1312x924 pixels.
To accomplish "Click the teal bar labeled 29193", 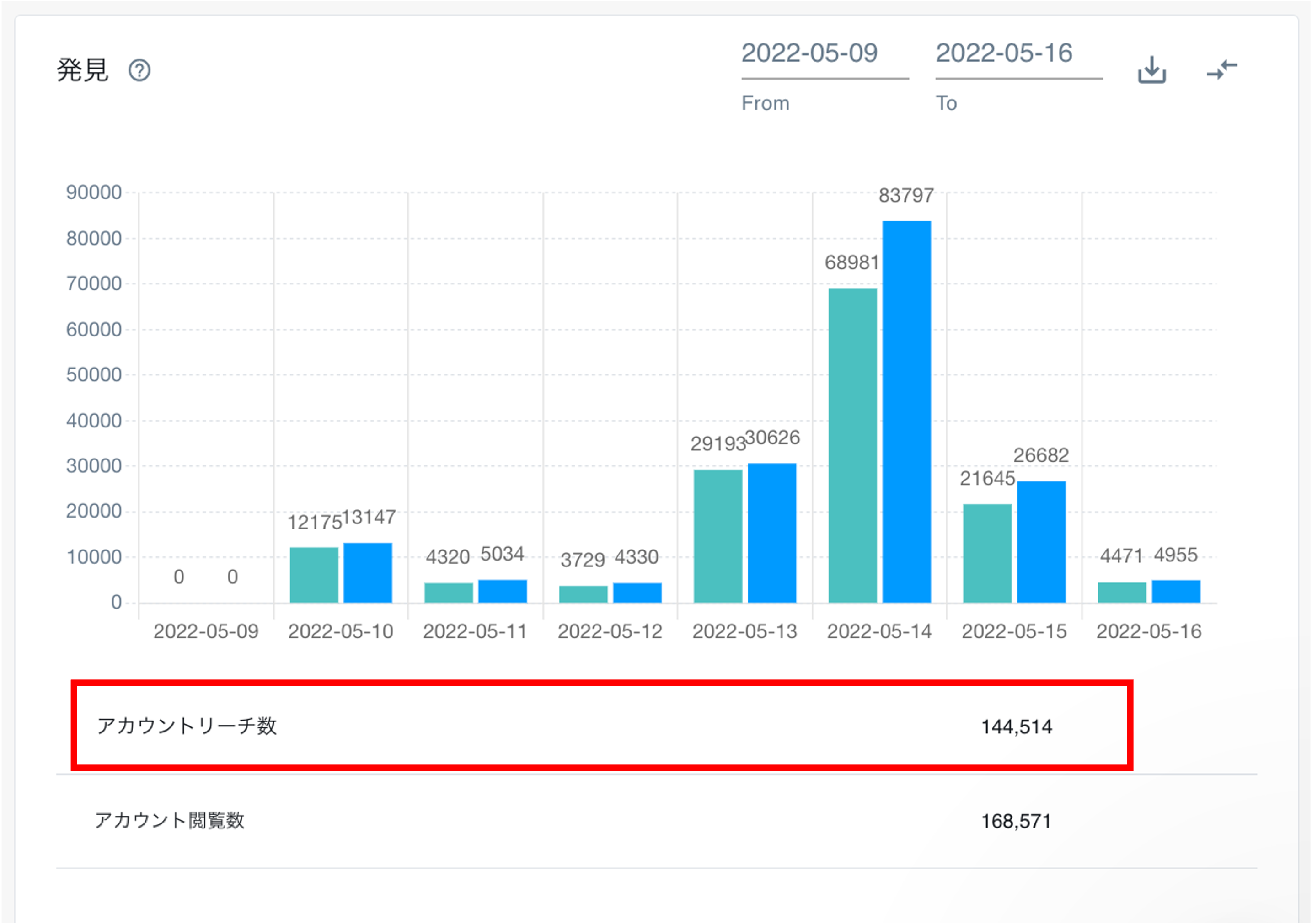I will [718, 536].
